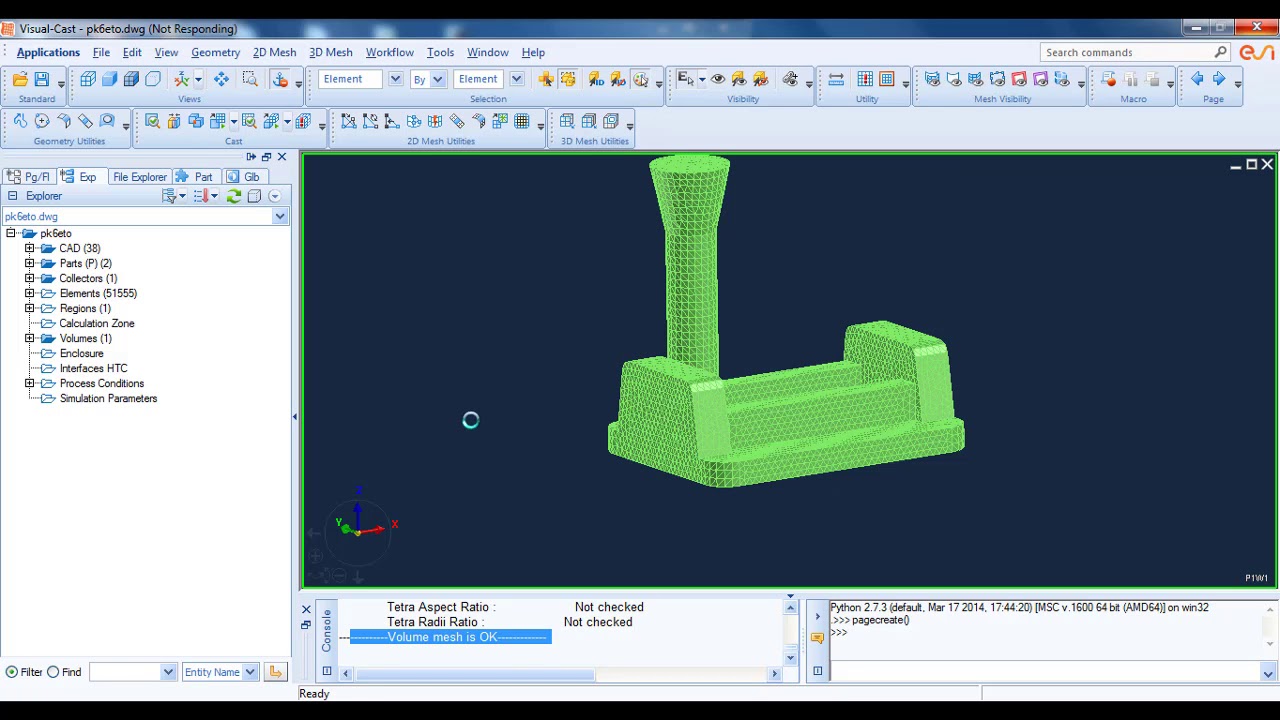Open the pk6eto.dwg file dropdown
The width and height of the screenshot is (1280, 720).
(x=280, y=216)
